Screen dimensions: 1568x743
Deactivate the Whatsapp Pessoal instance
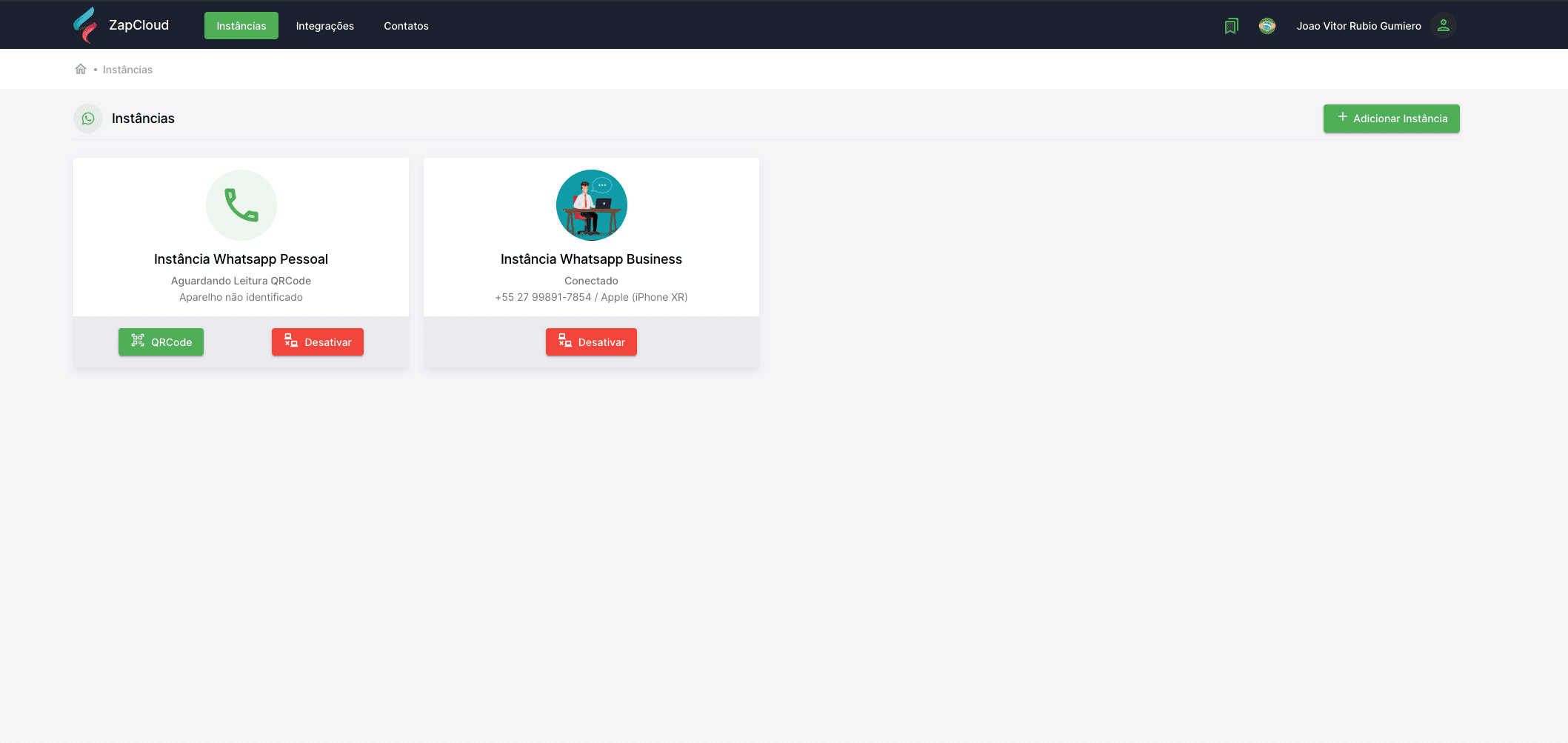point(318,342)
